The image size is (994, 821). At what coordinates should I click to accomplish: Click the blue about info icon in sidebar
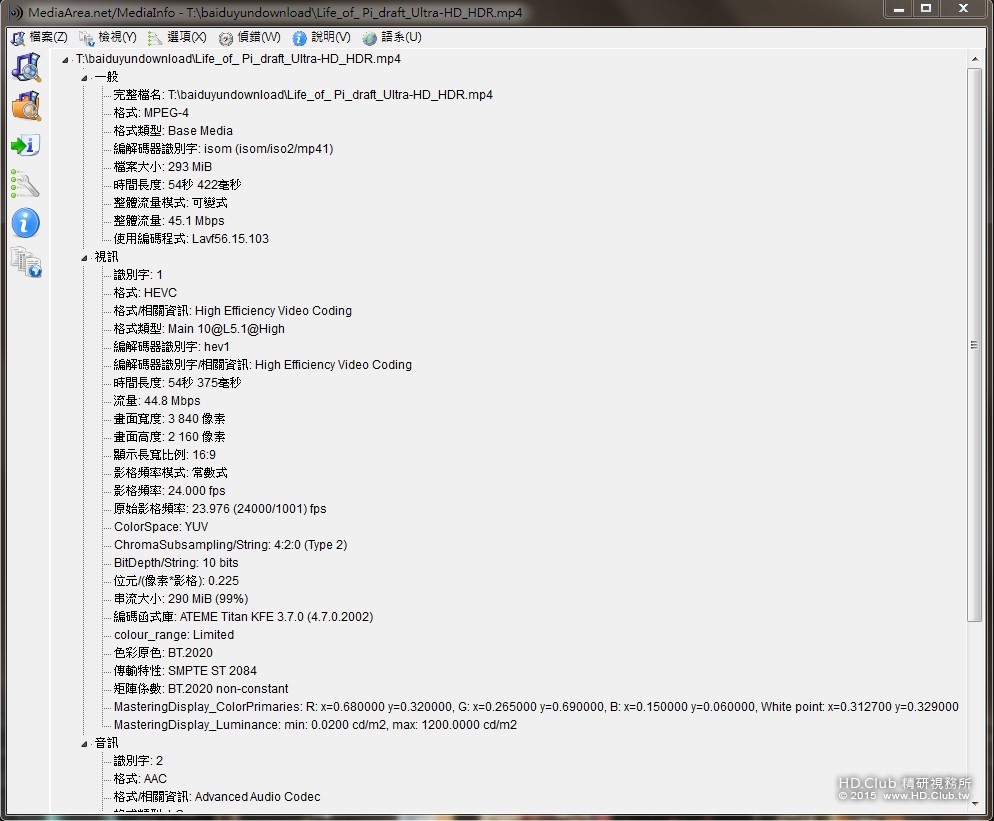[26, 223]
